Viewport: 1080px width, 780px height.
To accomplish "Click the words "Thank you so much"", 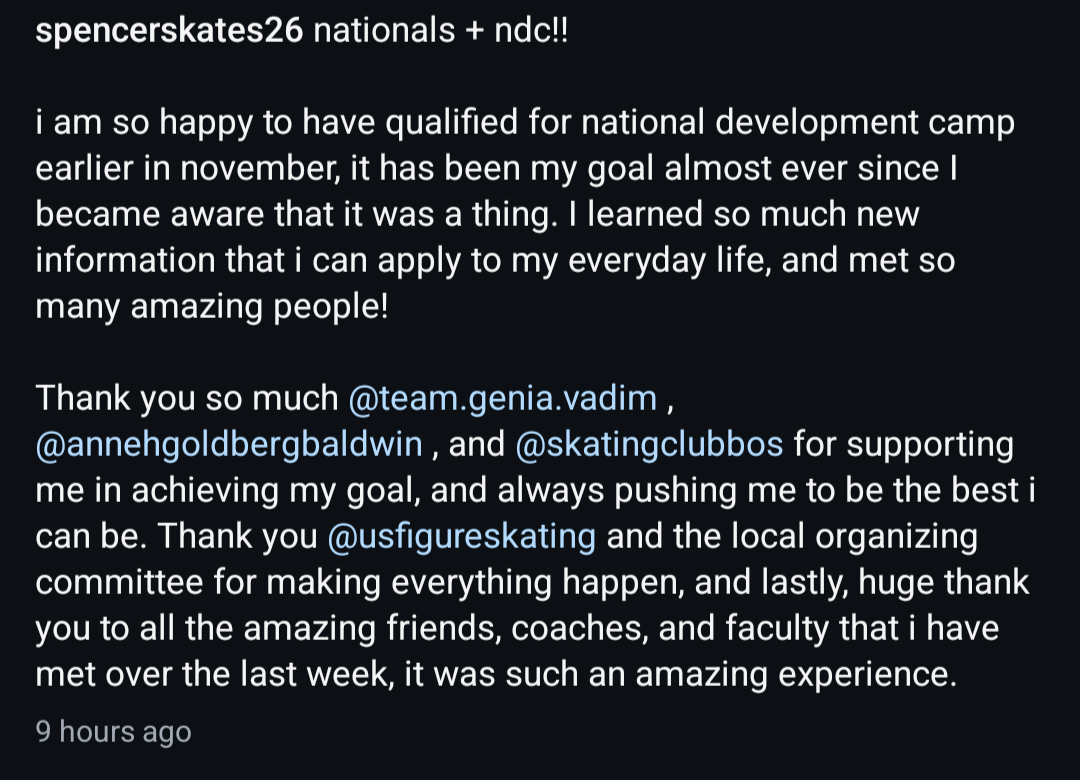I will [x=187, y=398].
